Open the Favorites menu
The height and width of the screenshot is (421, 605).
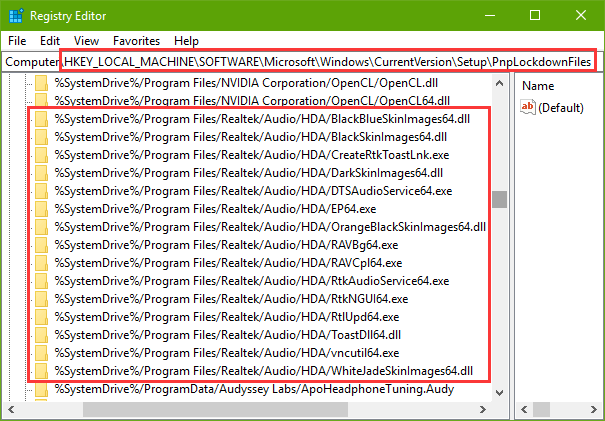pos(136,41)
